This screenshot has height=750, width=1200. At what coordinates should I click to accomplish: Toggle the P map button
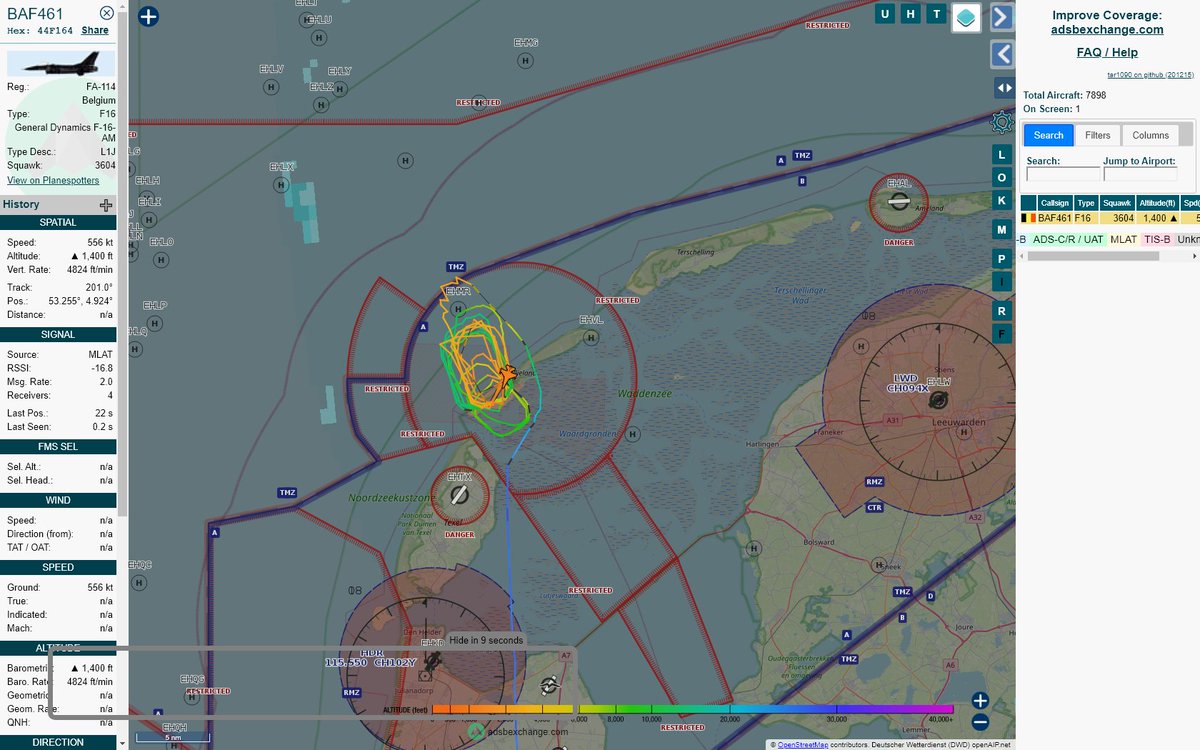1002,259
